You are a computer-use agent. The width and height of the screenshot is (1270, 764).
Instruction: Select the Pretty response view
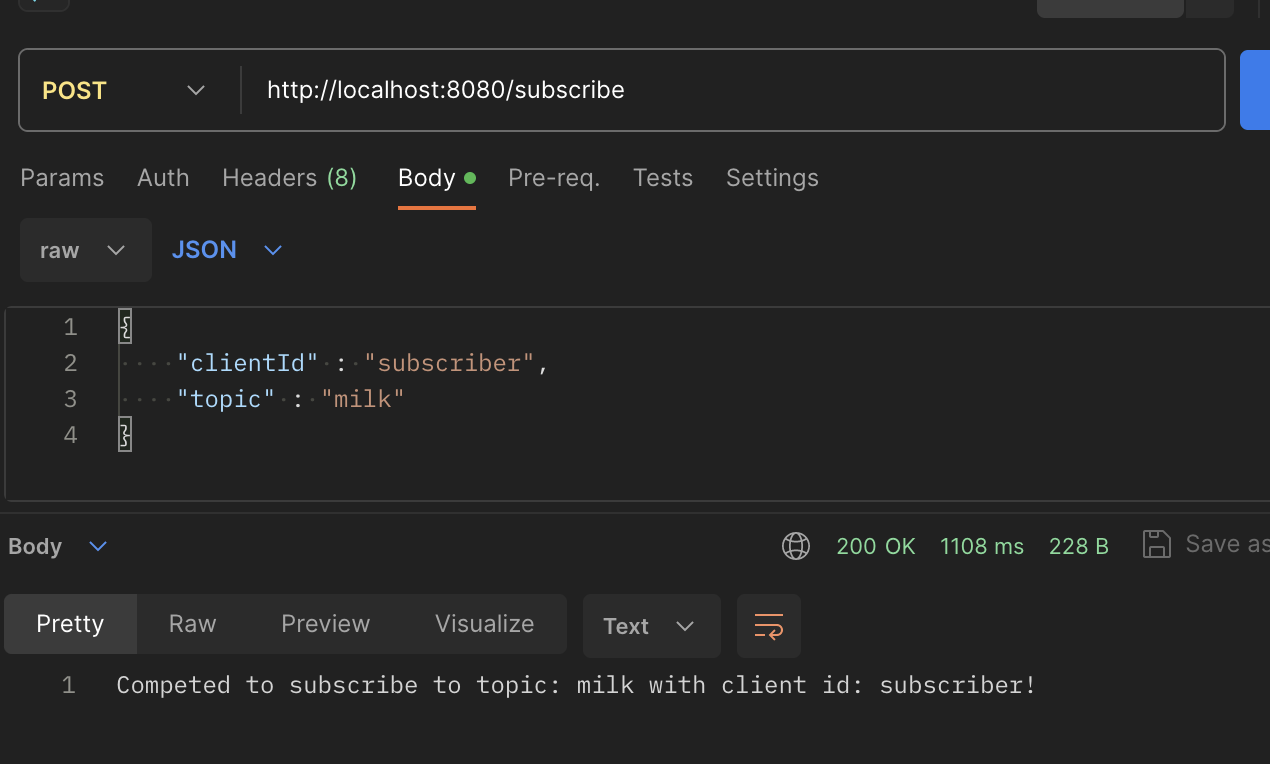[x=70, y=624]
